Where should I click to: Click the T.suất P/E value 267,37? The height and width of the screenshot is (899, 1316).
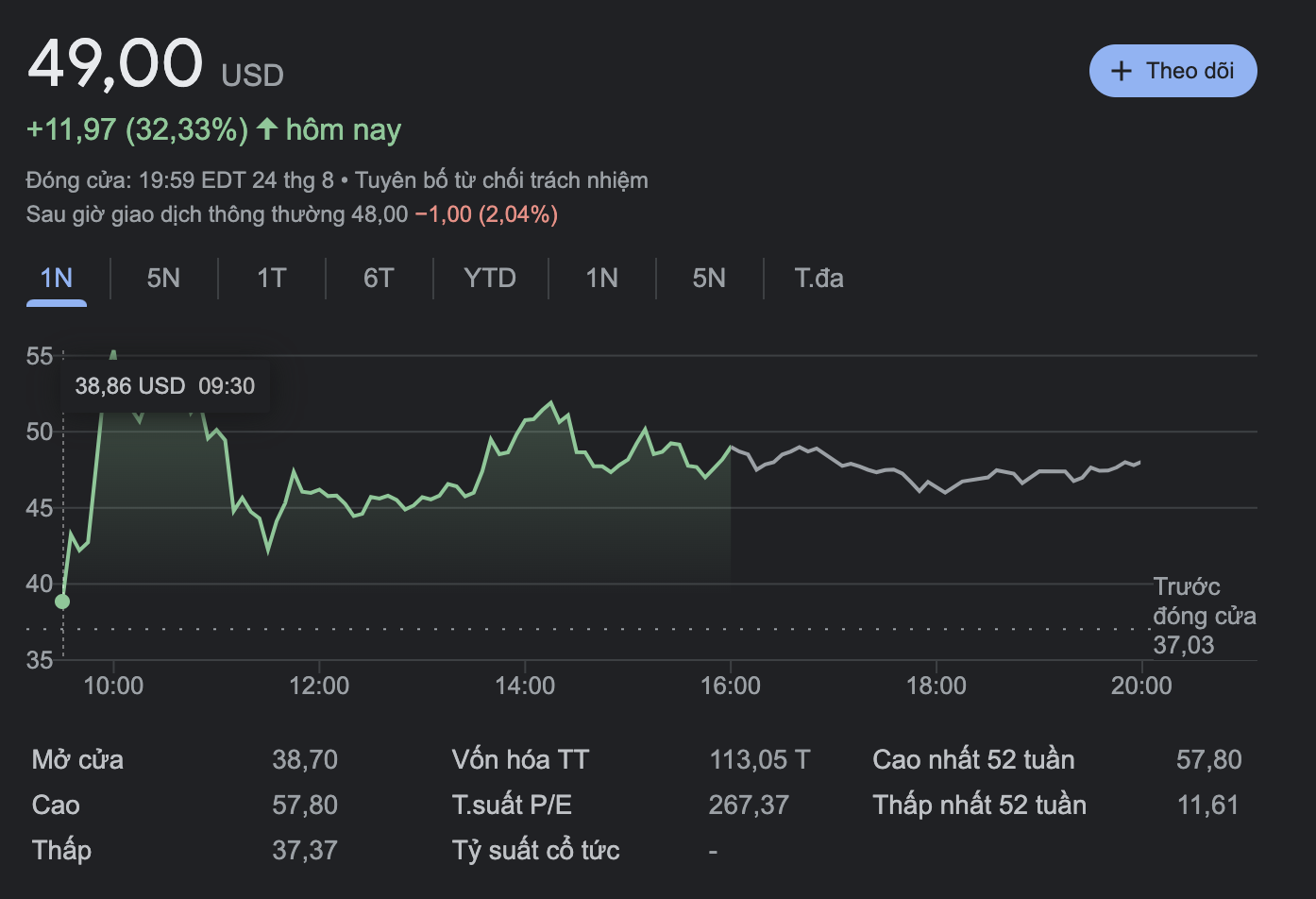748,806
